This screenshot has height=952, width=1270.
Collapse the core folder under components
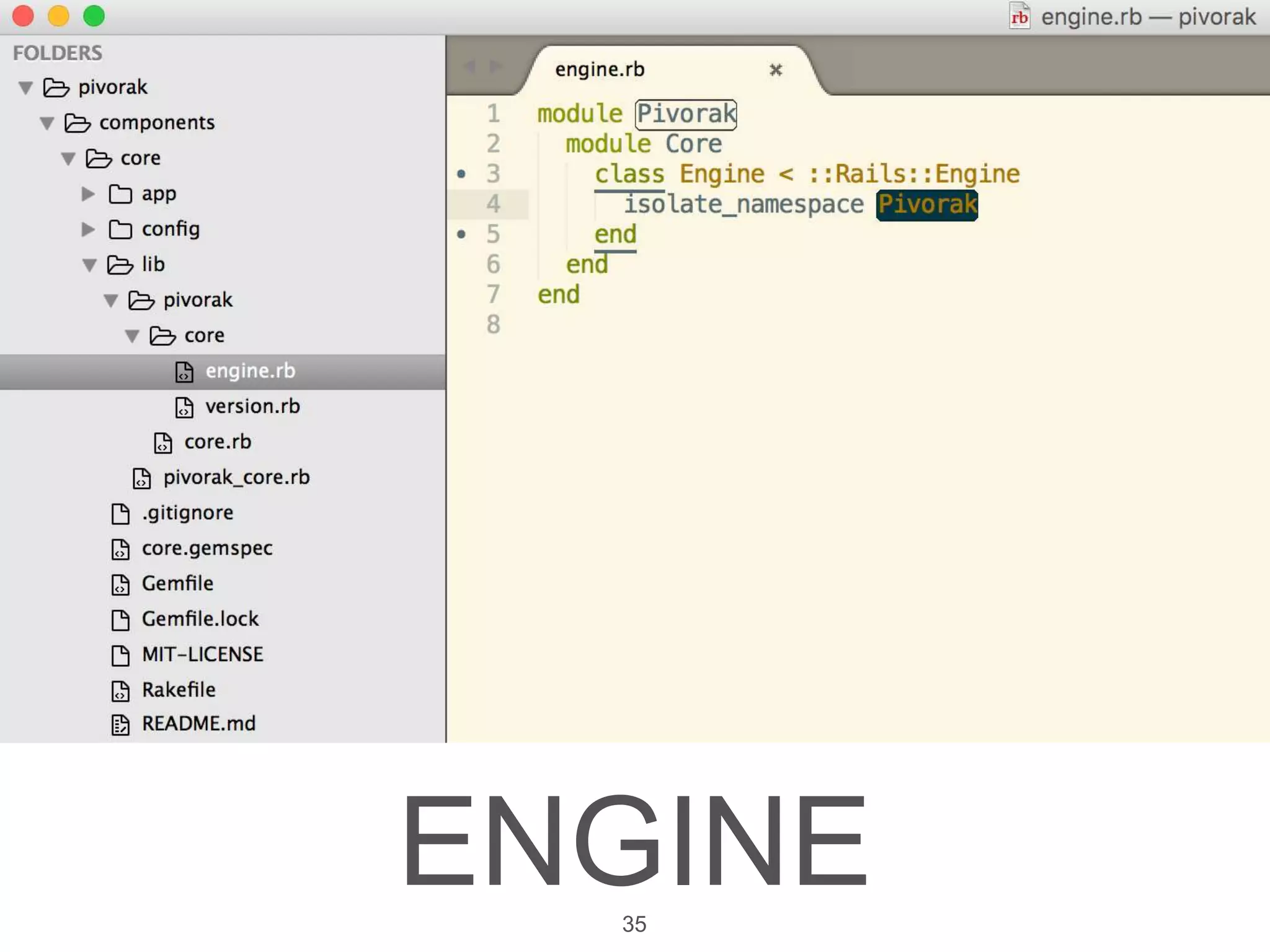[x=68, y=159]
